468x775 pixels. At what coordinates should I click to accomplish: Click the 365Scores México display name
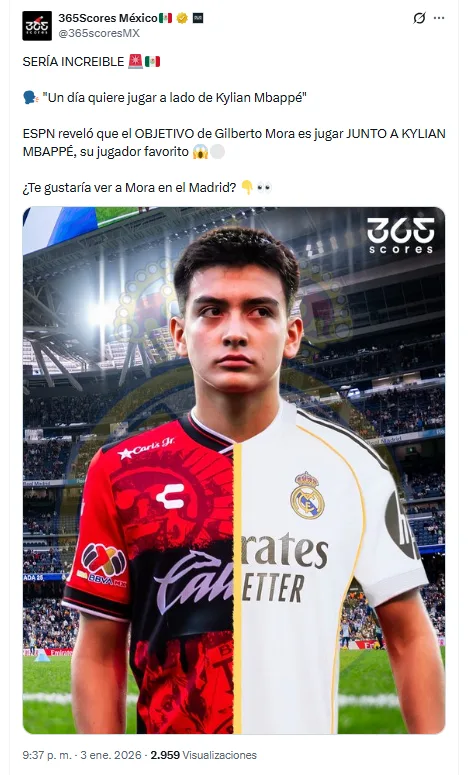coord(108,18)
